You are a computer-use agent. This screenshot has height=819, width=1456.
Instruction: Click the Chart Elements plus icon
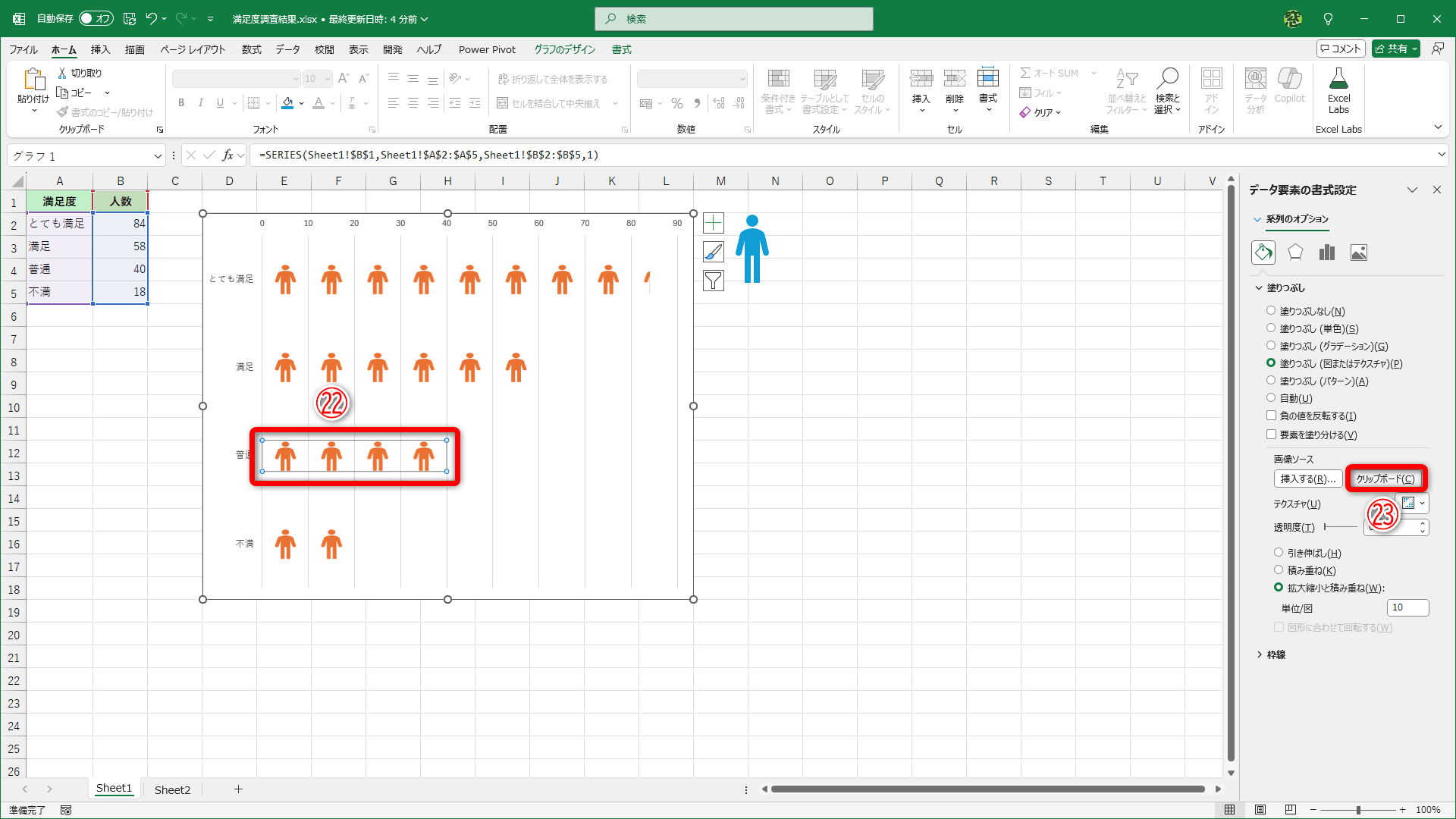coord(713,223)
